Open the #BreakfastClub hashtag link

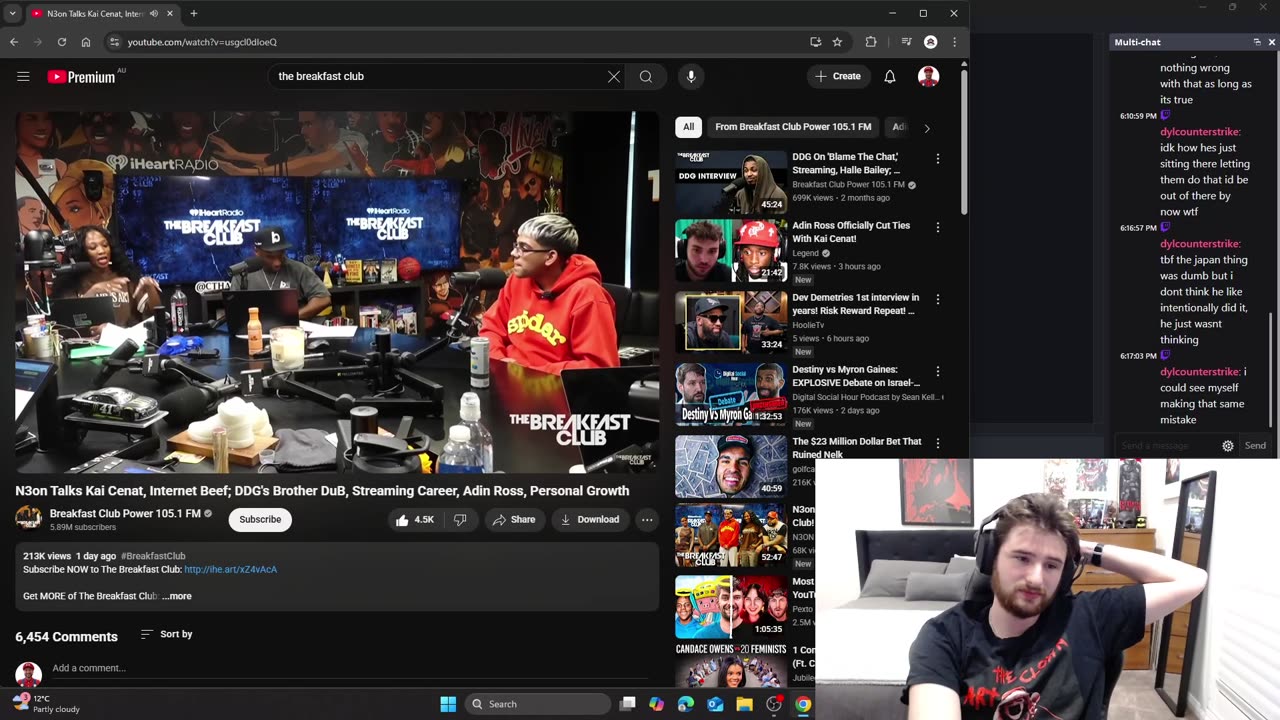153,556
